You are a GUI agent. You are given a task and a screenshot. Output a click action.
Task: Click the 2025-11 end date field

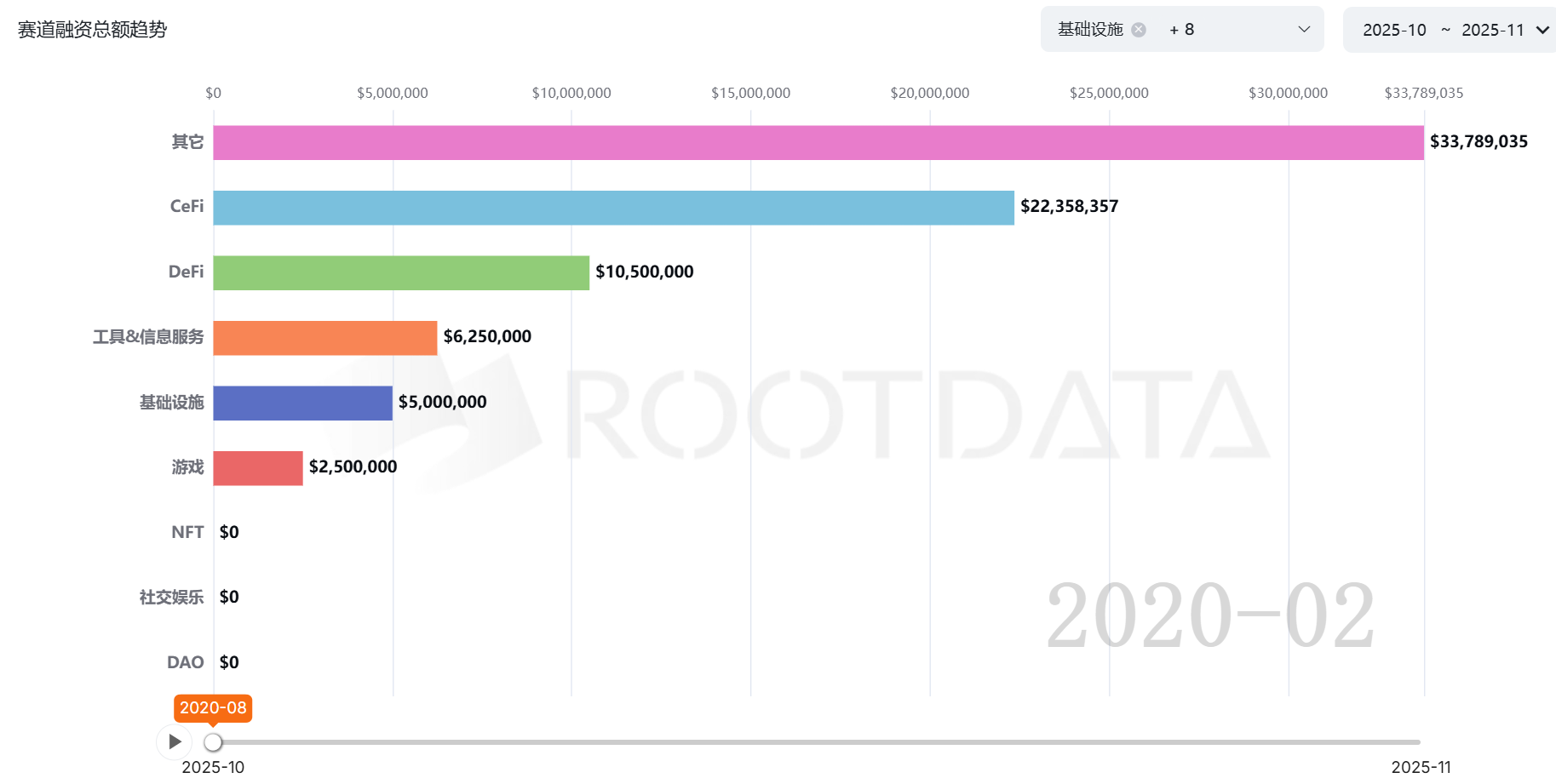[x=1492, y=30]
